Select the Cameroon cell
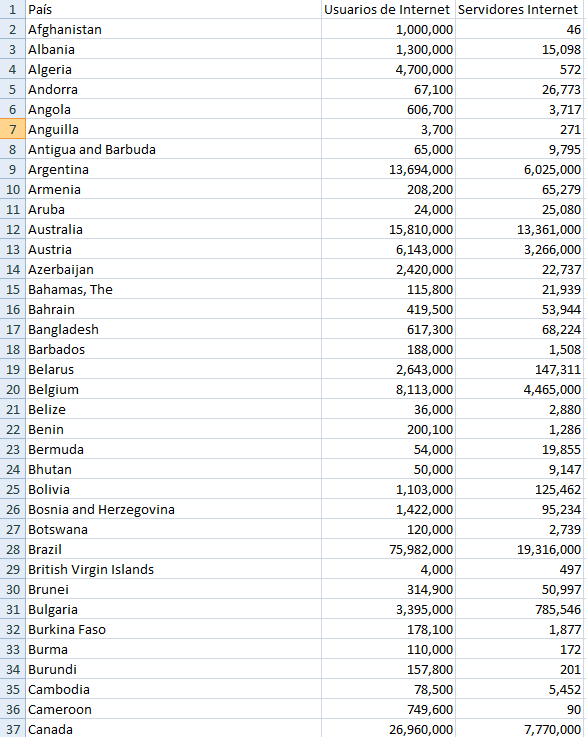 point(173,708)
